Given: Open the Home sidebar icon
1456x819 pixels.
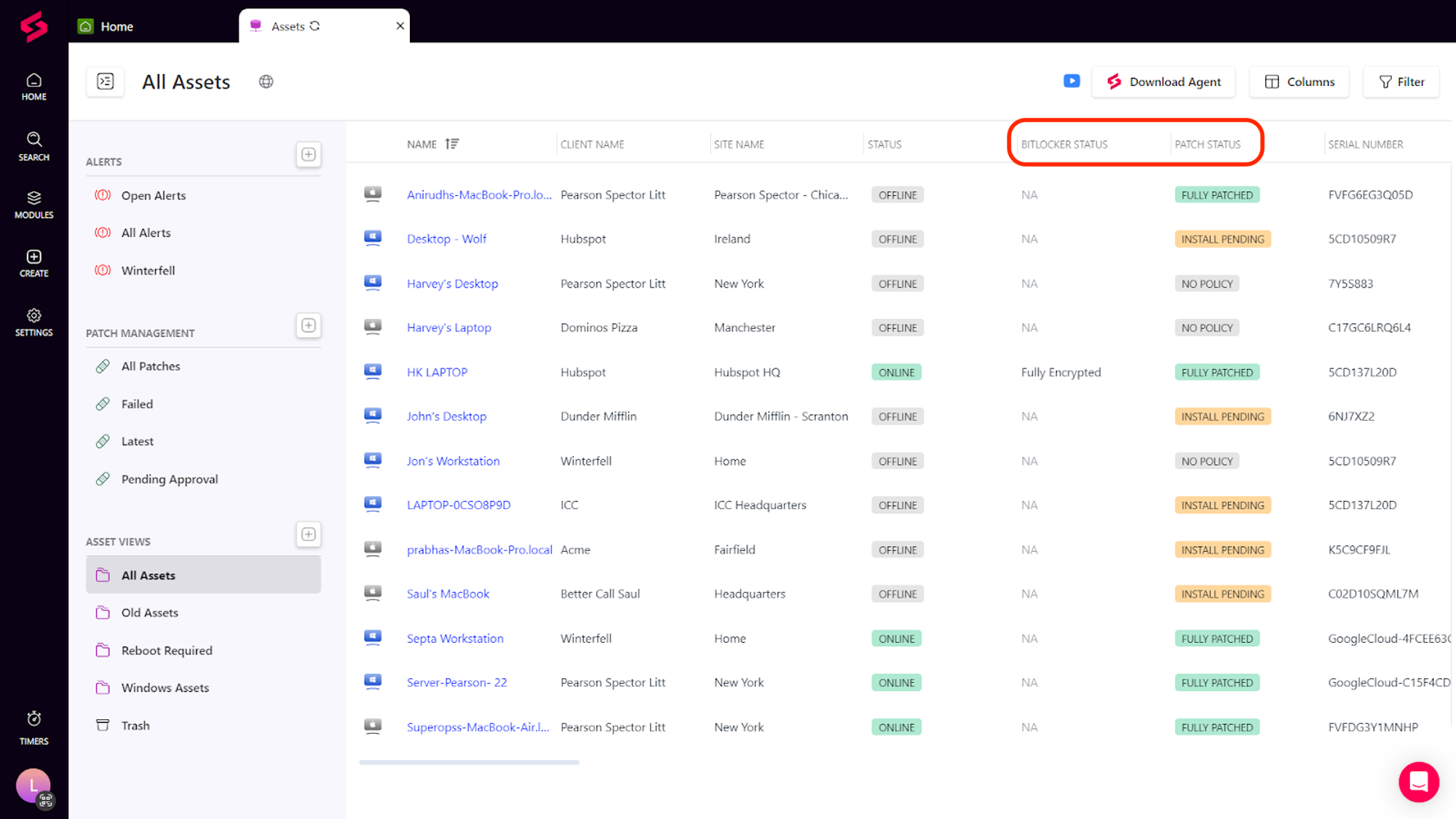Looking at the screenshot, I should pyautogui.click(x=33, y=87).
